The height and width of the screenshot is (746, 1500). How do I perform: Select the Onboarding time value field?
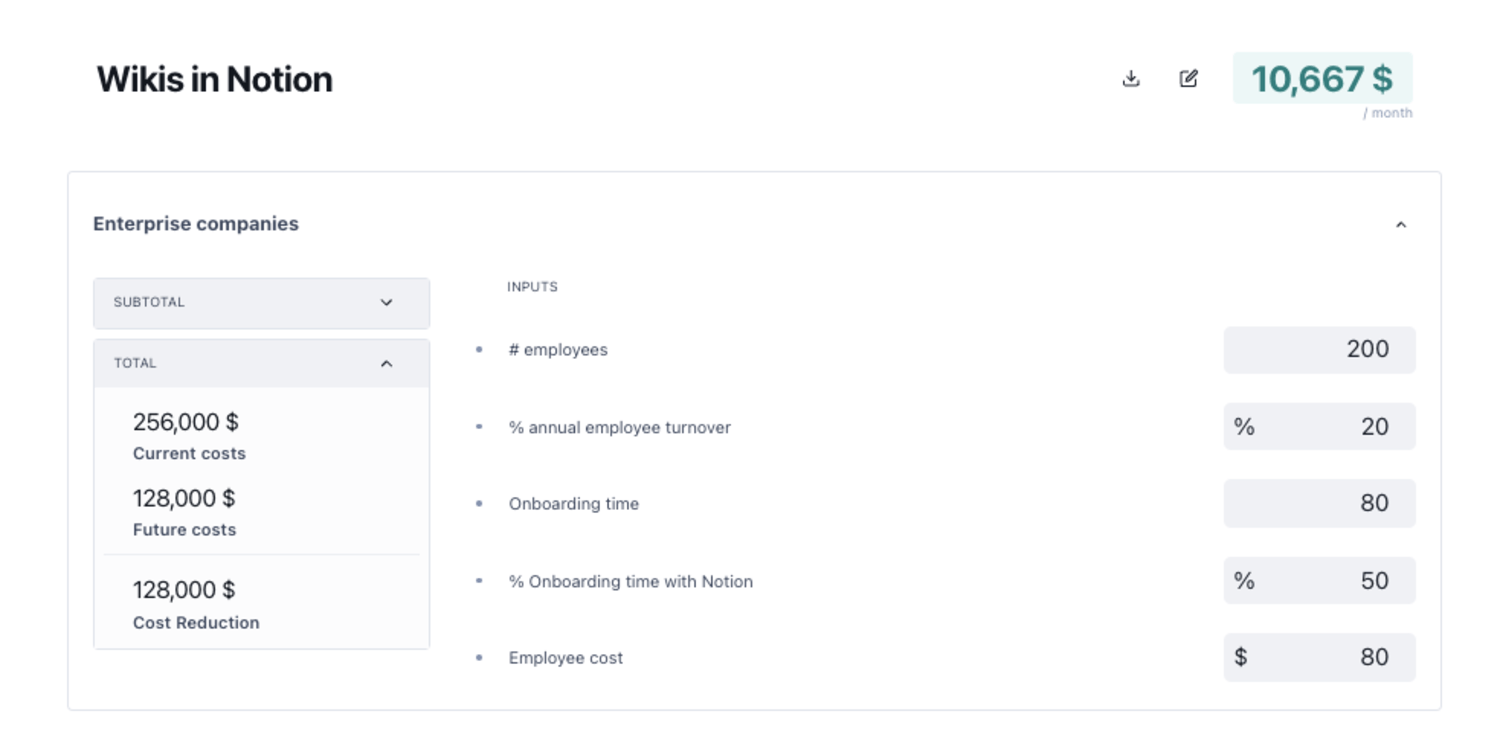(1319, 503)
